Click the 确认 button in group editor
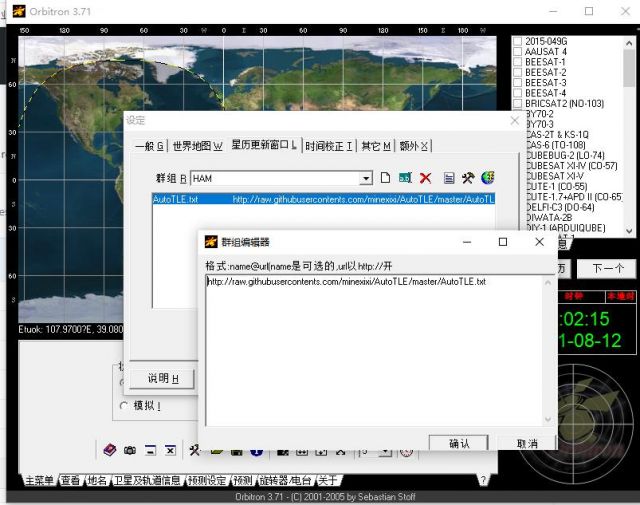The width and height of the screenshot is (640, 505). [x=459, y=443]
